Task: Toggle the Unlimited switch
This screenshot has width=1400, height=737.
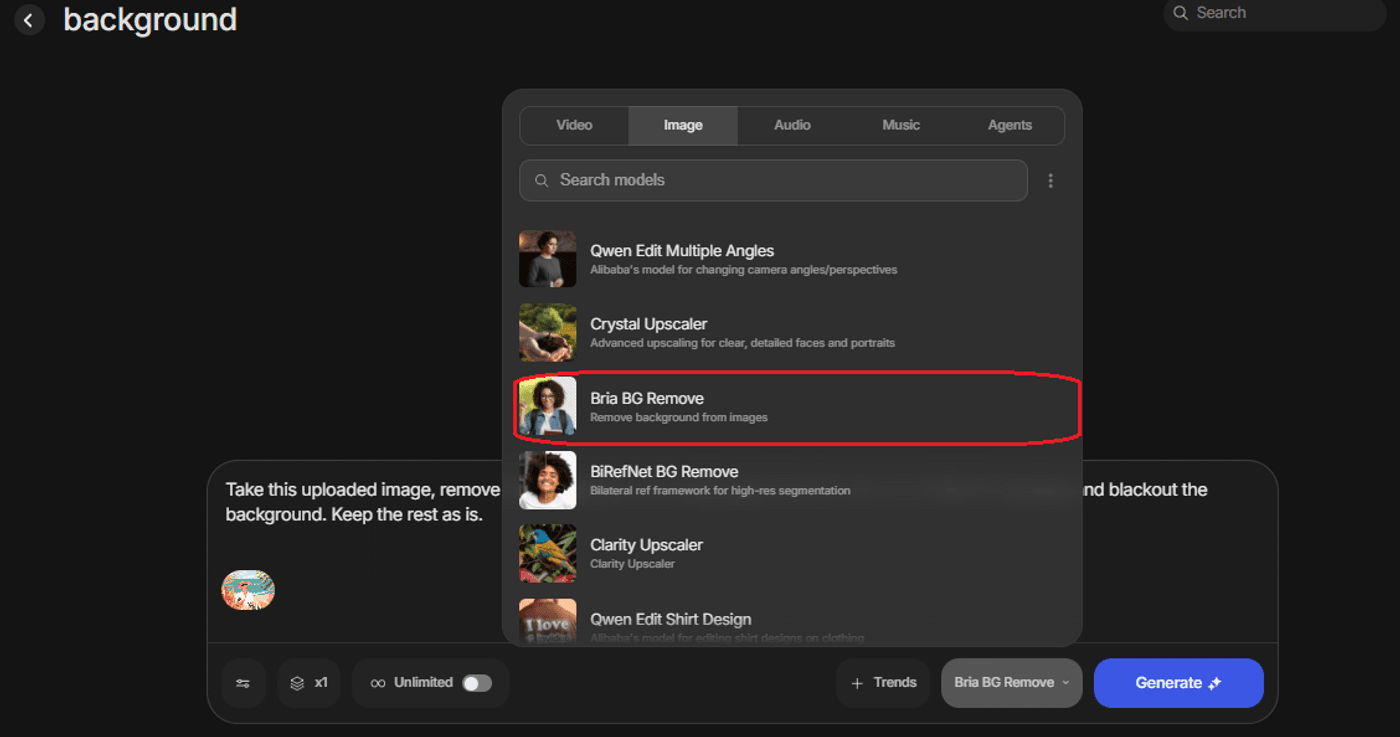Action: [477, 683]
